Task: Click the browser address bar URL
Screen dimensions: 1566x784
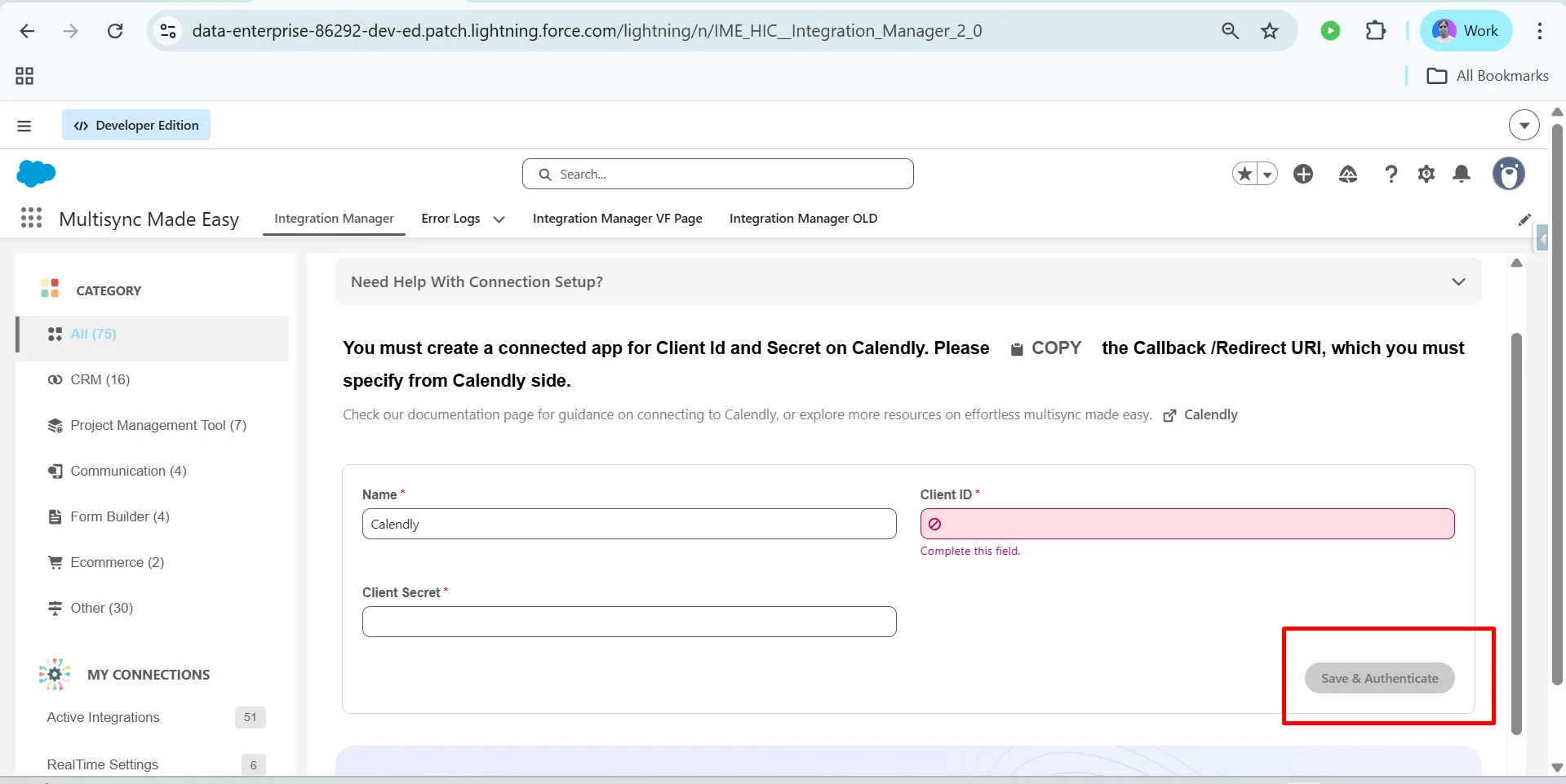Action: (x=587, y=31)
